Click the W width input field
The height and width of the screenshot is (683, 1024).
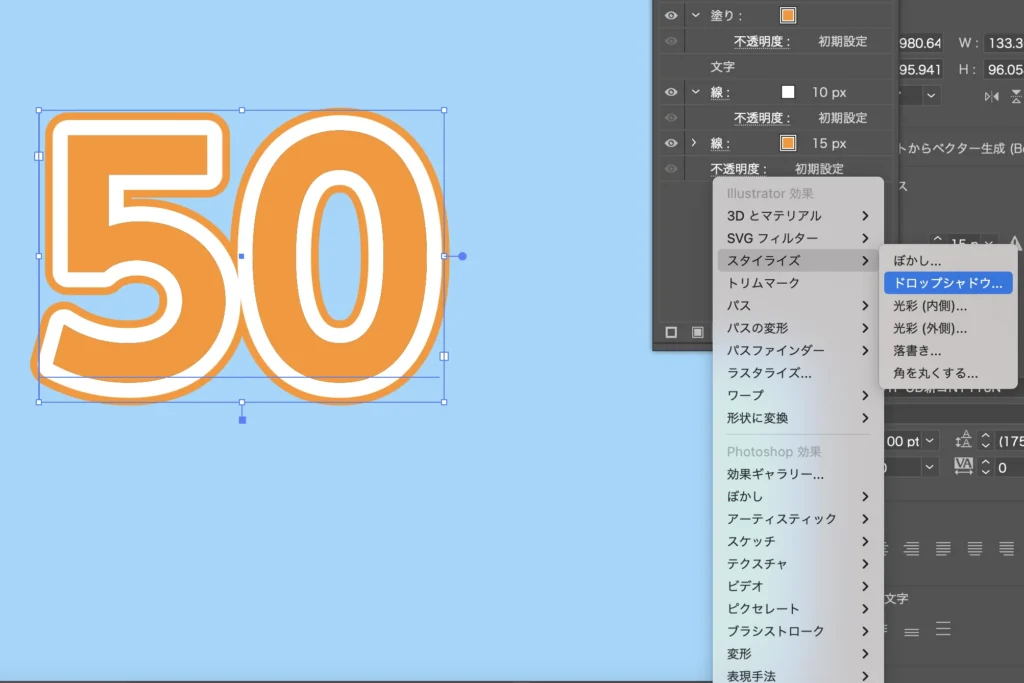click(1003, 43)
